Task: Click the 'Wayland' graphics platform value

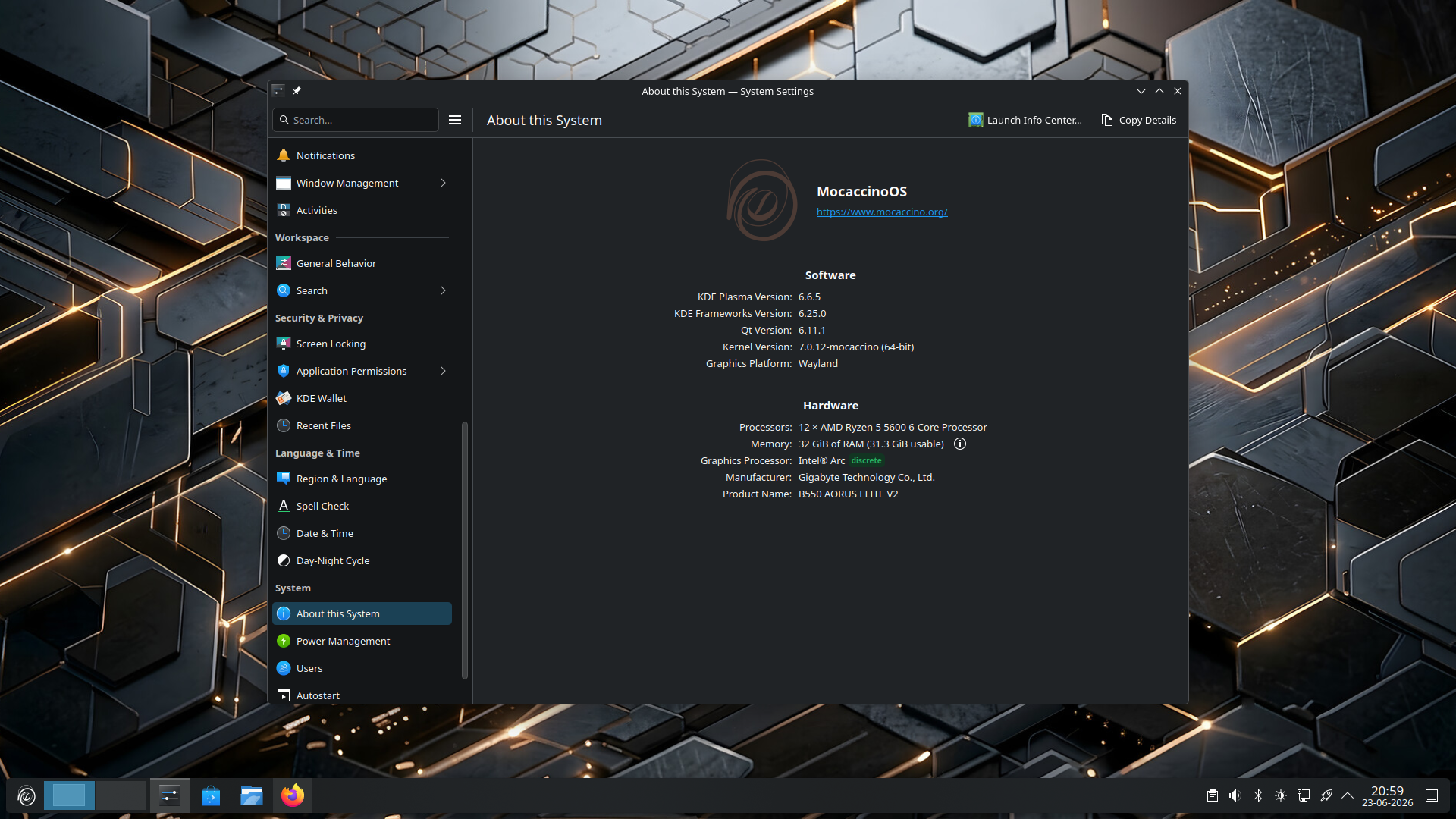Action: [818, 363]
